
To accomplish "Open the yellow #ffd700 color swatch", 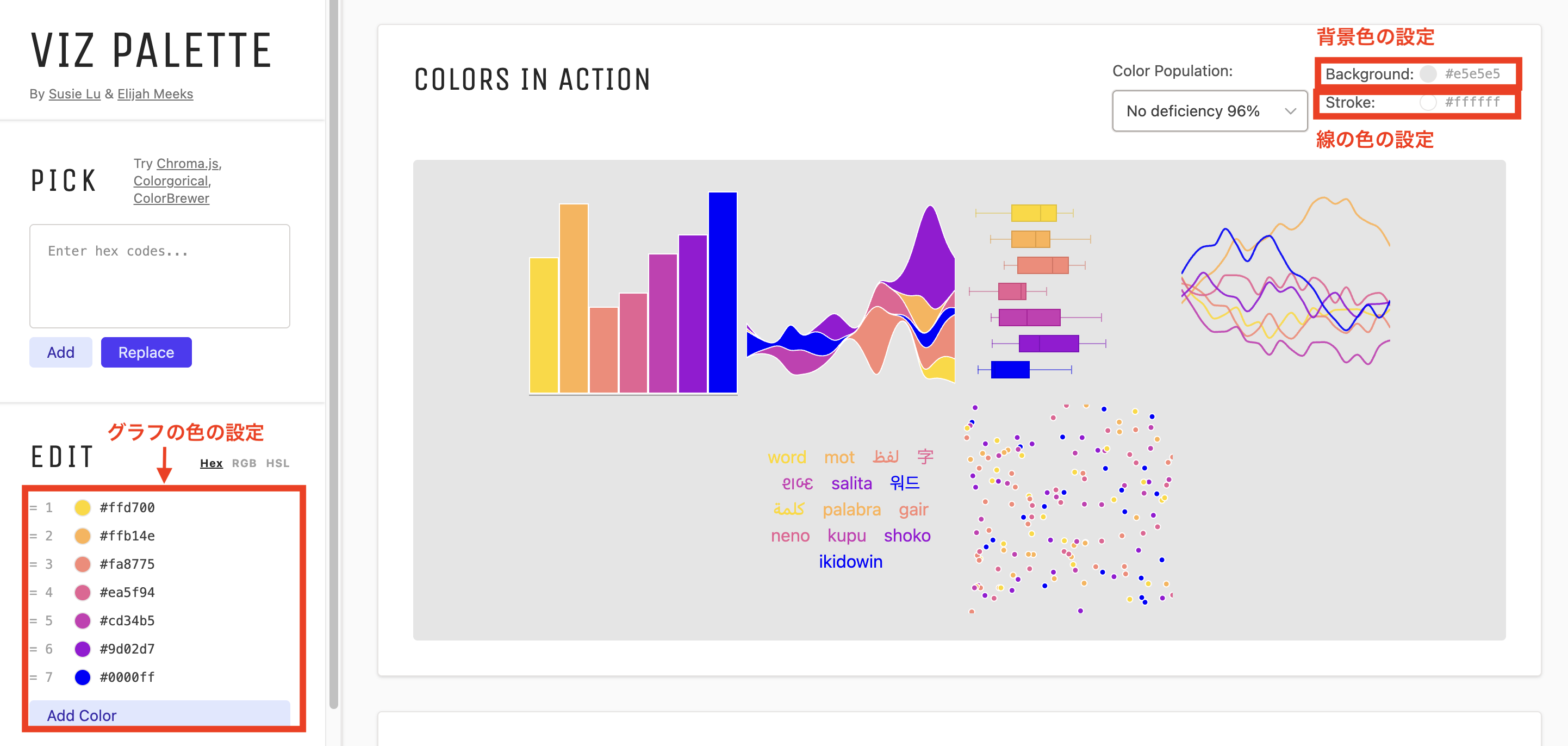I will pyautogui.click(x=82, y=507).
